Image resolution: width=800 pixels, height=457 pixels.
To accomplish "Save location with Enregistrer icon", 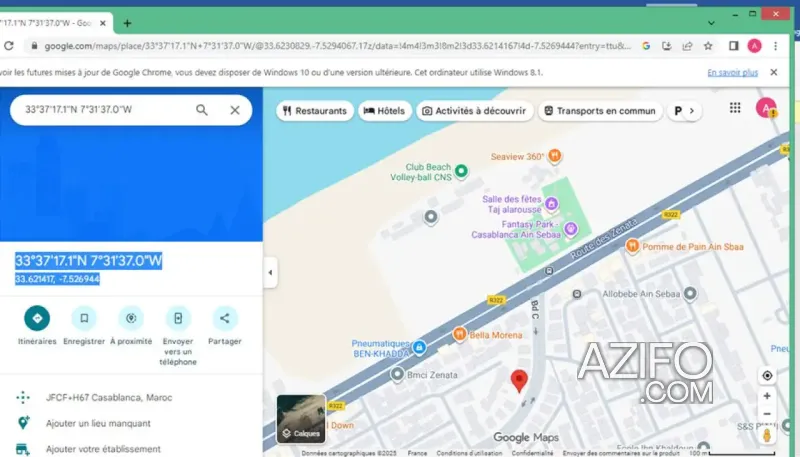I will 84,318.
